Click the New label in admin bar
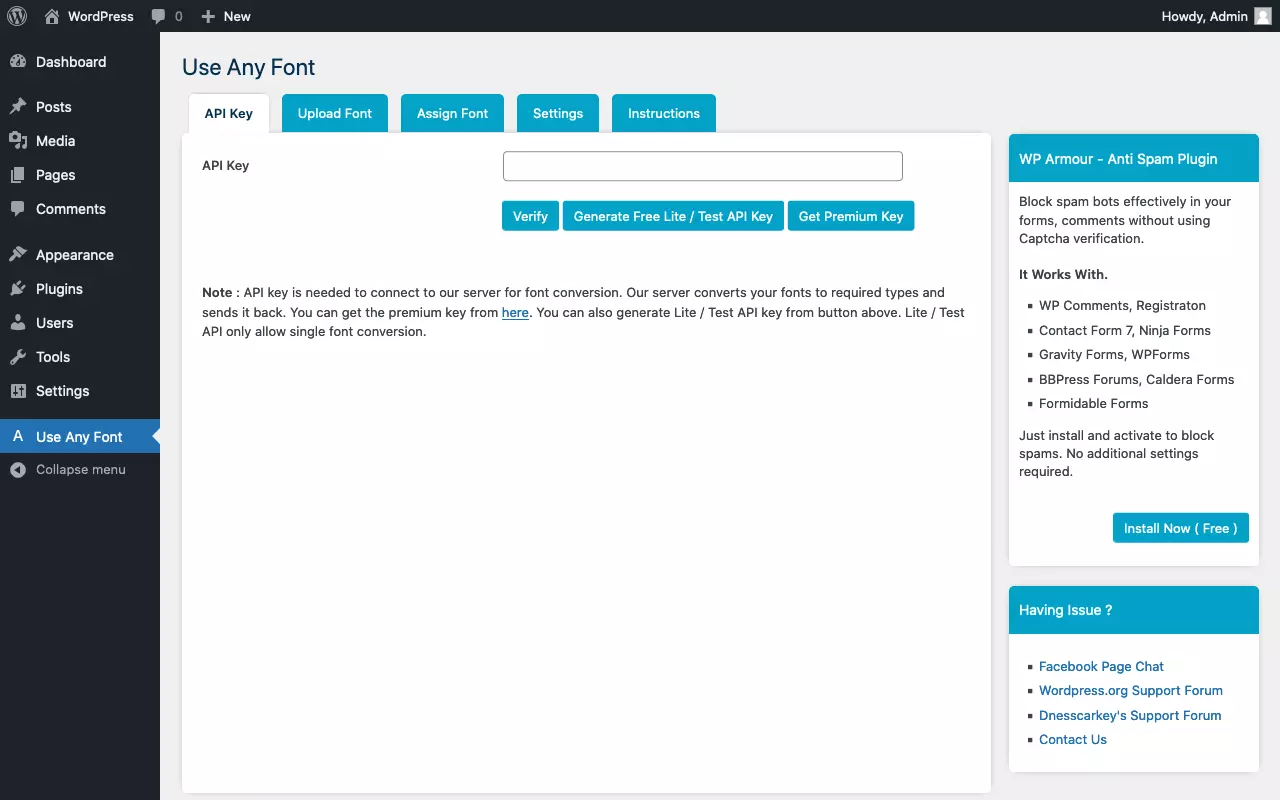The height and width of the screenshot is (800, 1280). (x=237, y=16)
